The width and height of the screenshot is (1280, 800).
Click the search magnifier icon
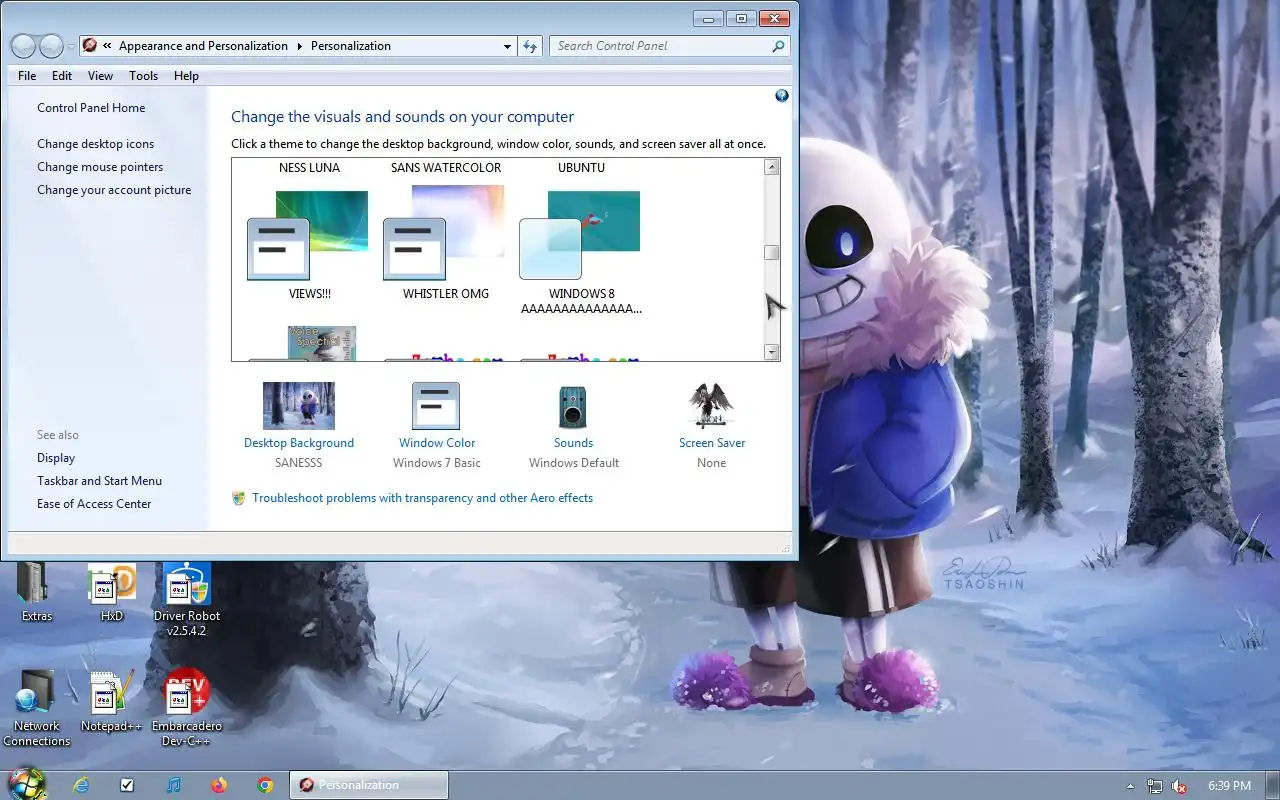778,46
